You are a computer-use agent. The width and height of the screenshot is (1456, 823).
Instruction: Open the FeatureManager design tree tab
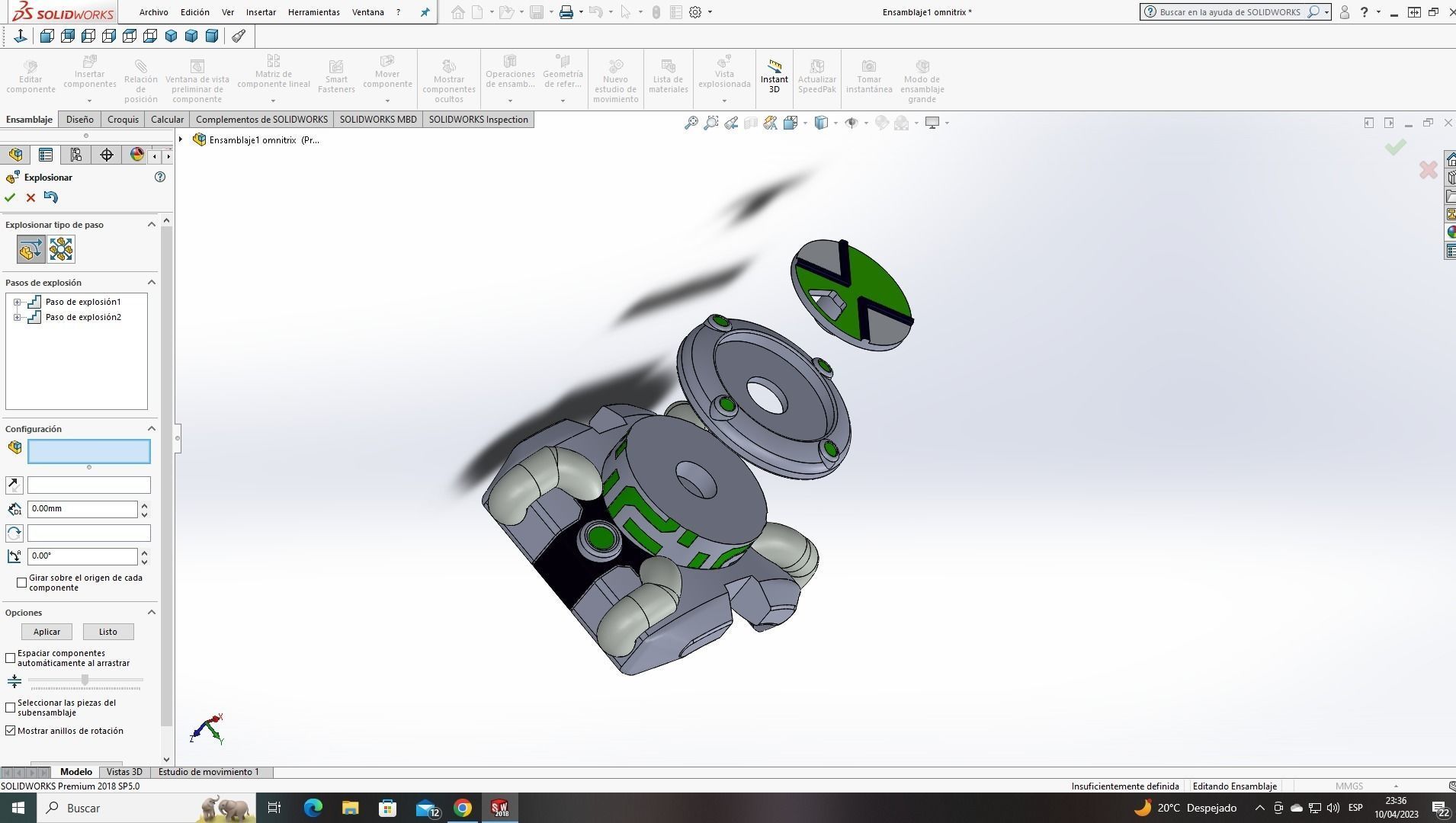15,155
